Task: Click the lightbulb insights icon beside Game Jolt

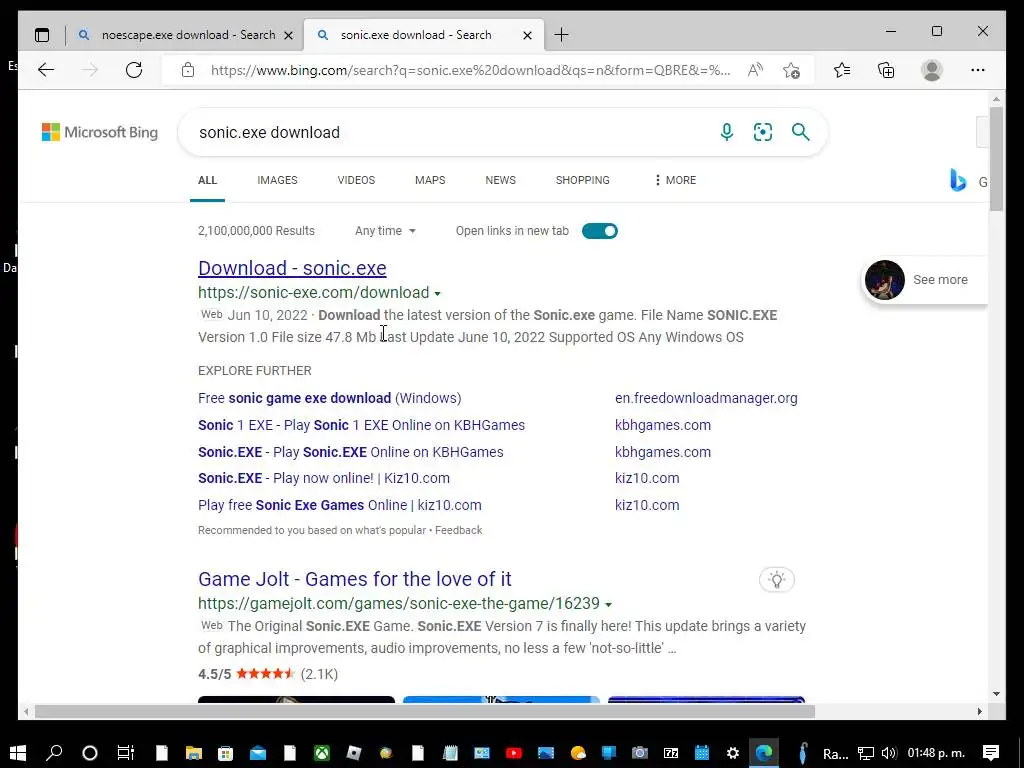Action: pyautogui.click(x=776, y=579)
